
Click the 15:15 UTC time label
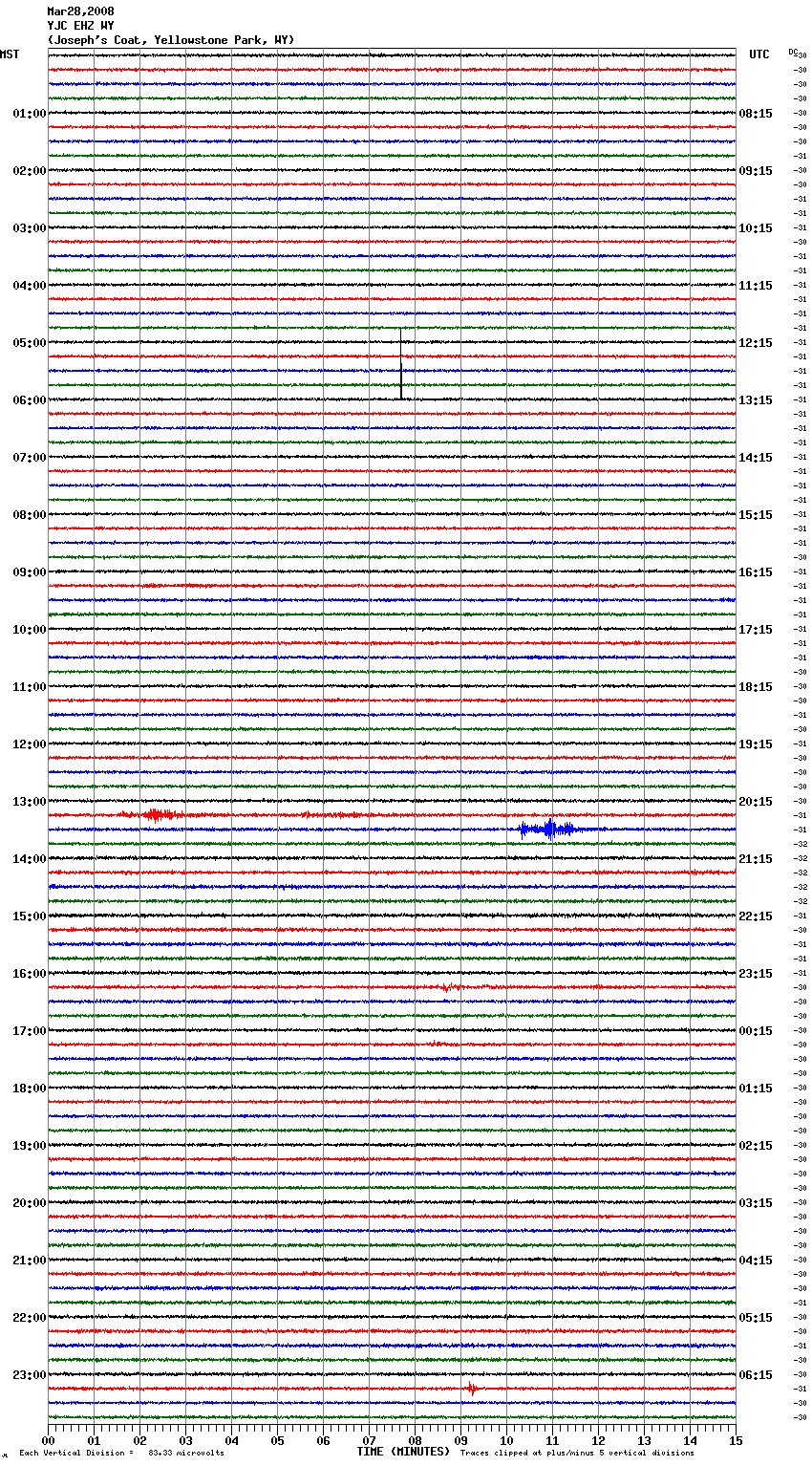[756, 515]
